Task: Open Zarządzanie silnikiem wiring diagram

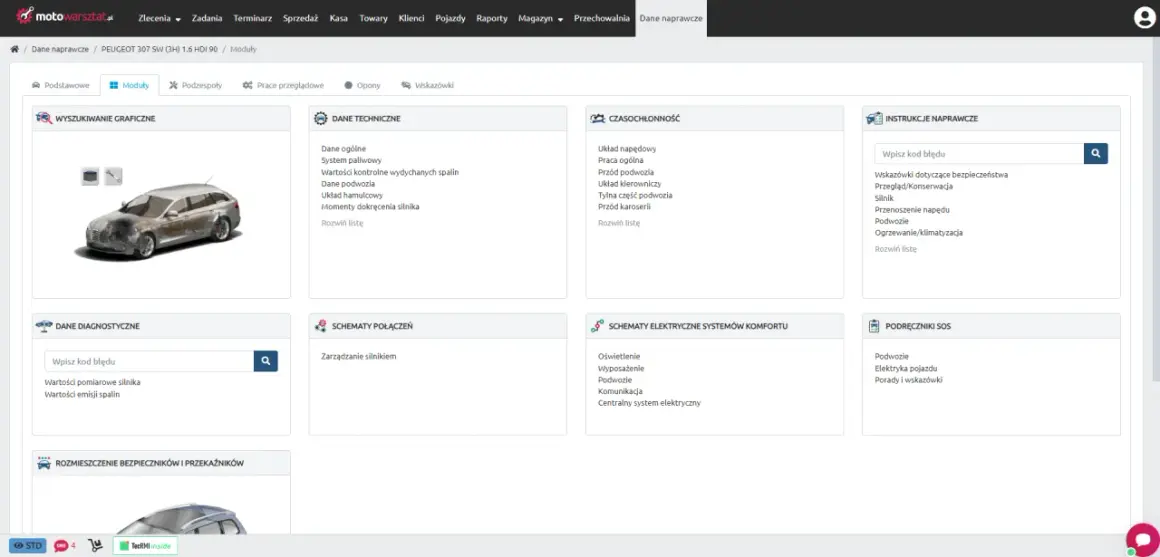Action: [x=359, y=357]
